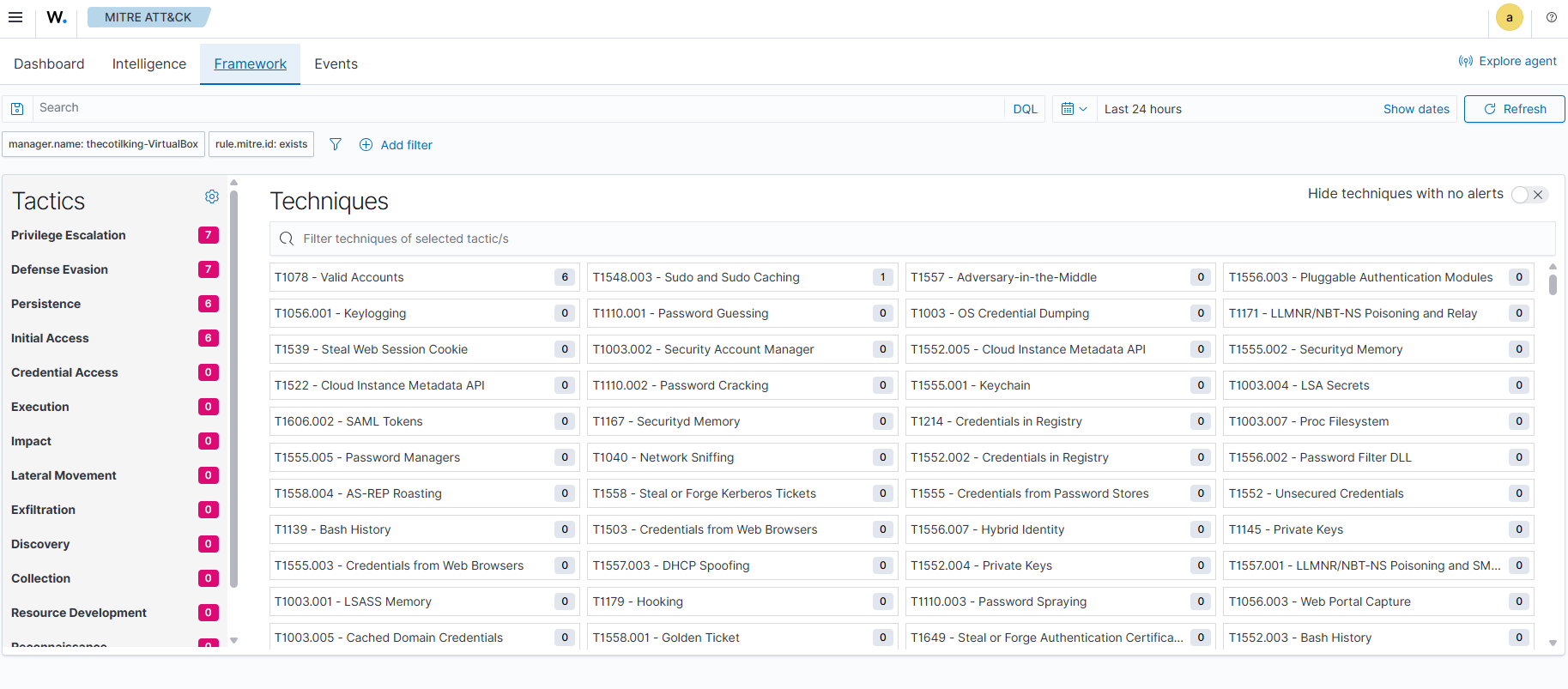The width and height of the screenshot is (1568, 689).
Task: Click the saved query icon beside Search
Action: (17, 109)
